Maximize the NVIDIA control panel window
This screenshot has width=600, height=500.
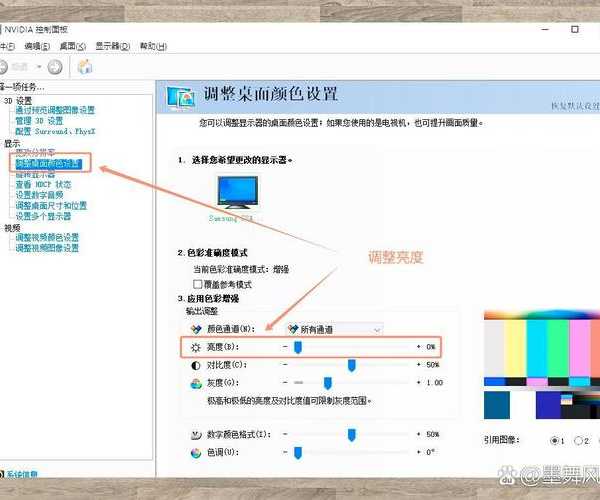[575, 29]
